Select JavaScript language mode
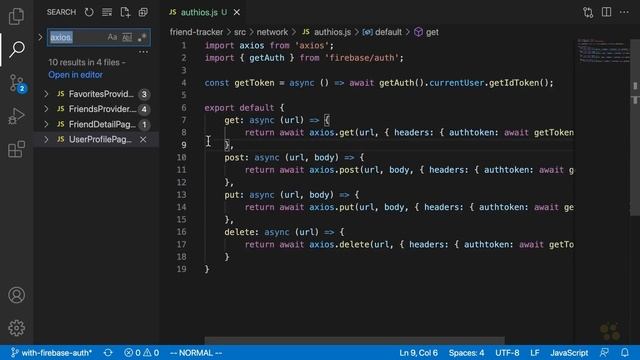The image size is (640, 360). (x=569, y=353)
